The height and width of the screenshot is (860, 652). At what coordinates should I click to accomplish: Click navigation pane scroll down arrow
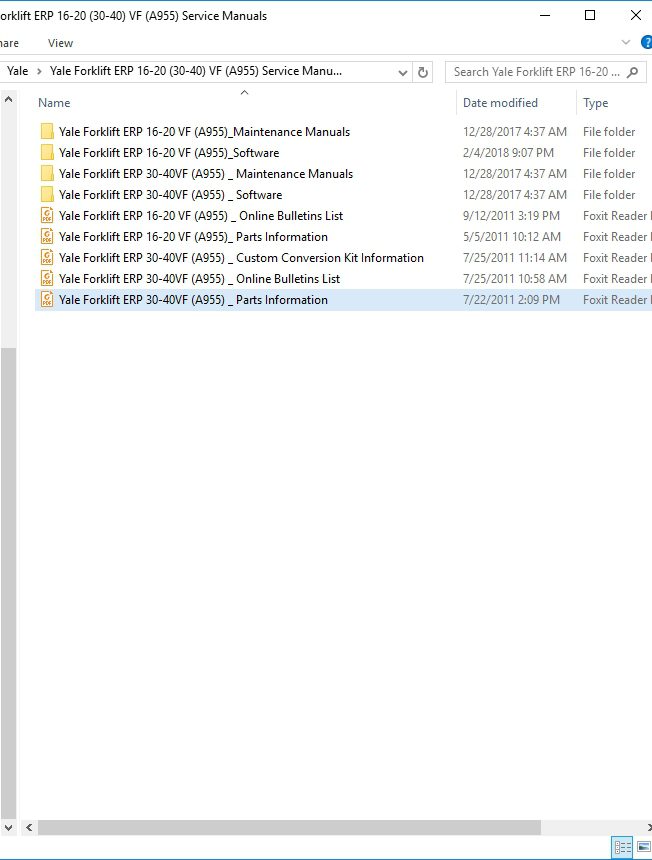coord(8,827)
